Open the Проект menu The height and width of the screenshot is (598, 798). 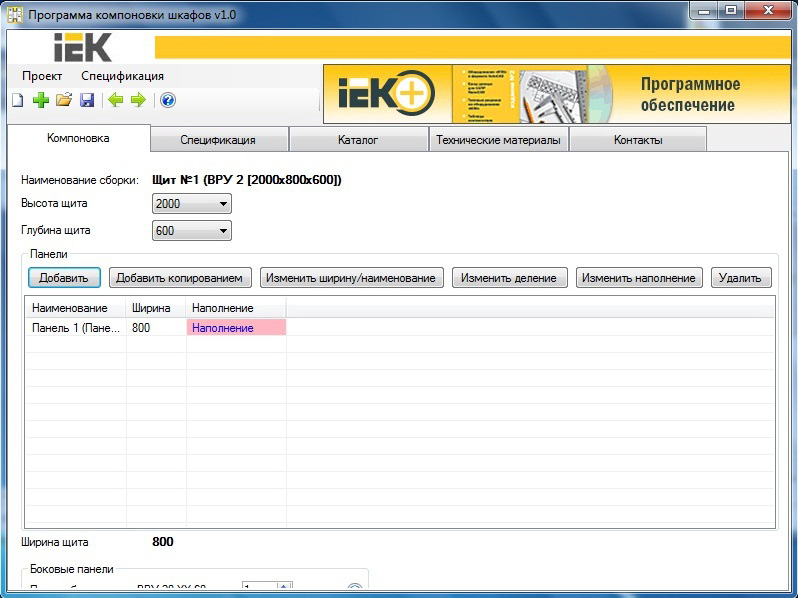(x=42, y=76)
